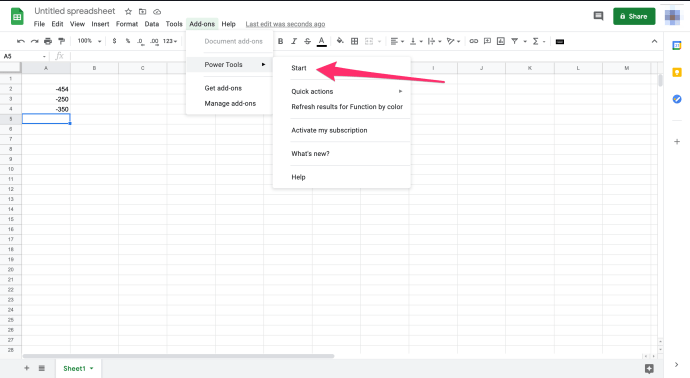690x378 pixels.
Task: Open the Borders tool
Action: (354, 41)
